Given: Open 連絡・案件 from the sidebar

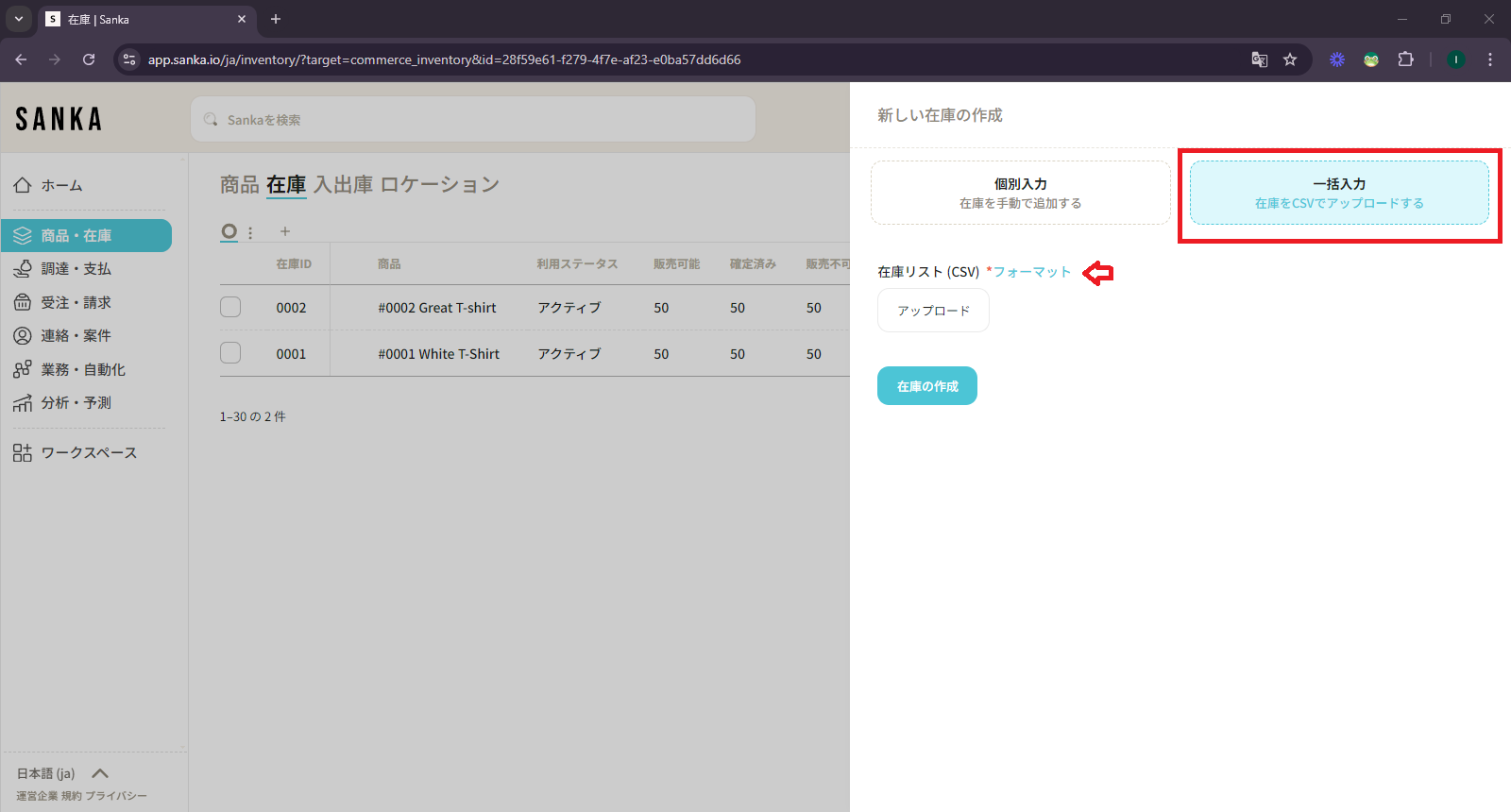Looking at the screenshot, I should tap(76, 336).
